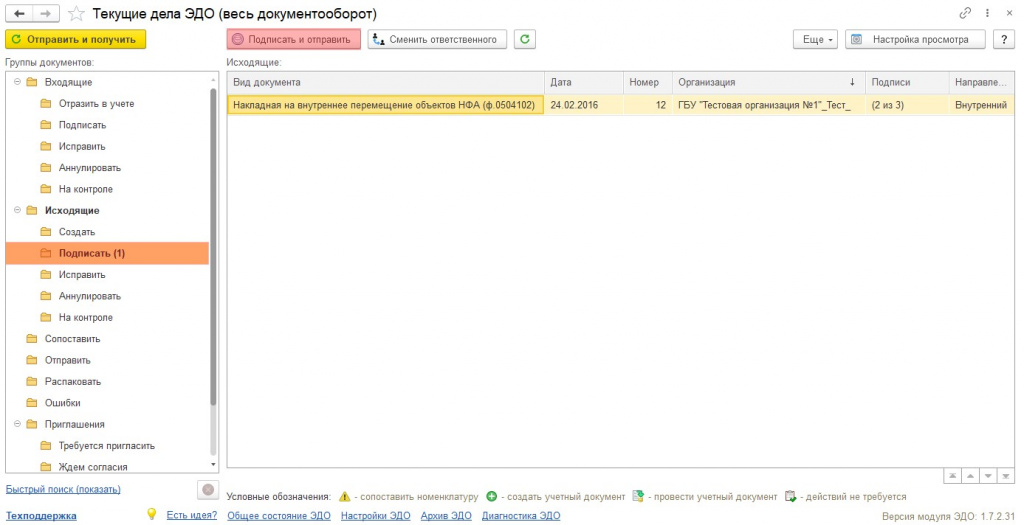1024x525 pixels.
Task: Sort by Направление column header
Action: [982, 82]
